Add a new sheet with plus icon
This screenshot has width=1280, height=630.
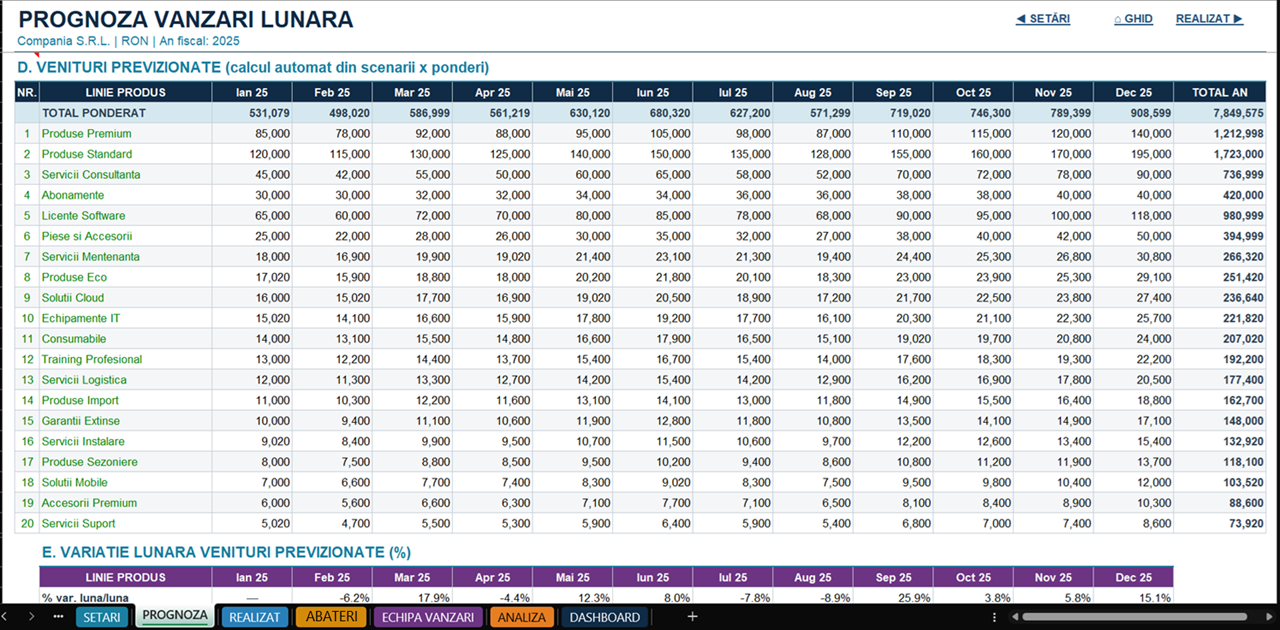(692, 617)
